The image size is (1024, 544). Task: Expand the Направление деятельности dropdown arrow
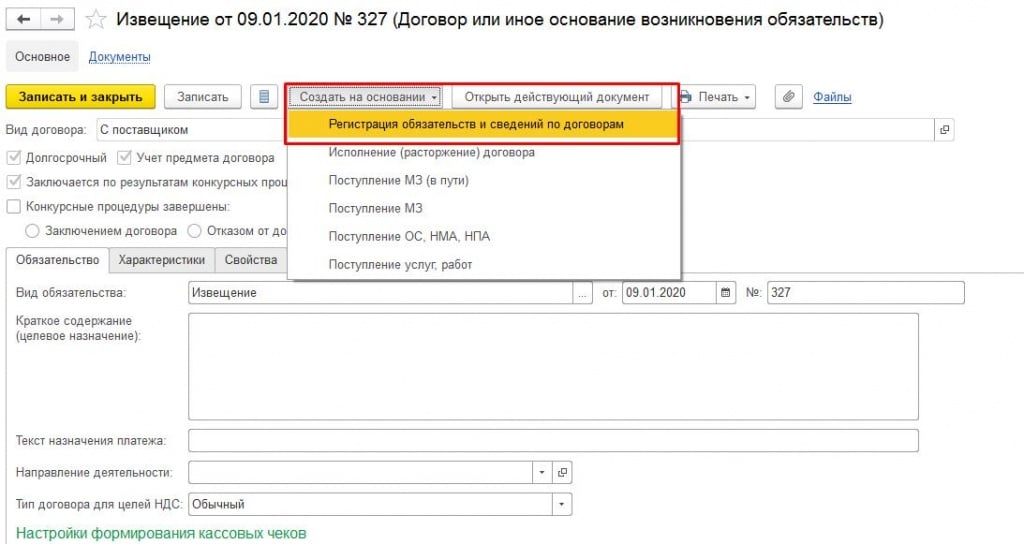(542, 472)
